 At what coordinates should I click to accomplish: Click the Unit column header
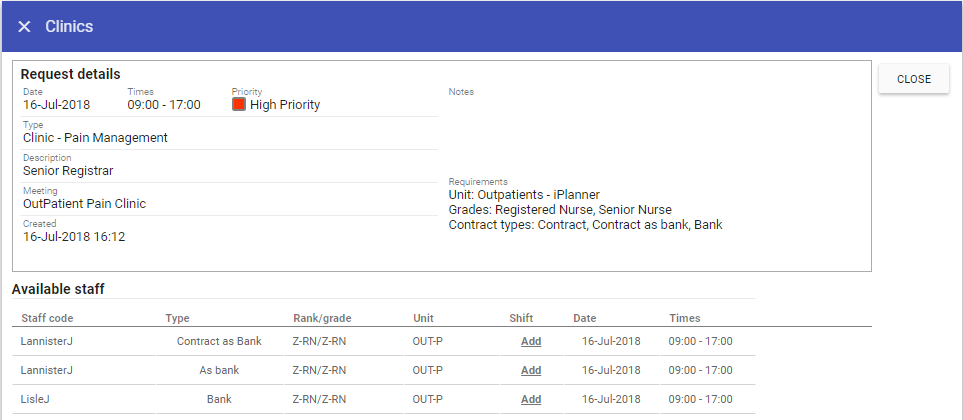tap(423, 318)
